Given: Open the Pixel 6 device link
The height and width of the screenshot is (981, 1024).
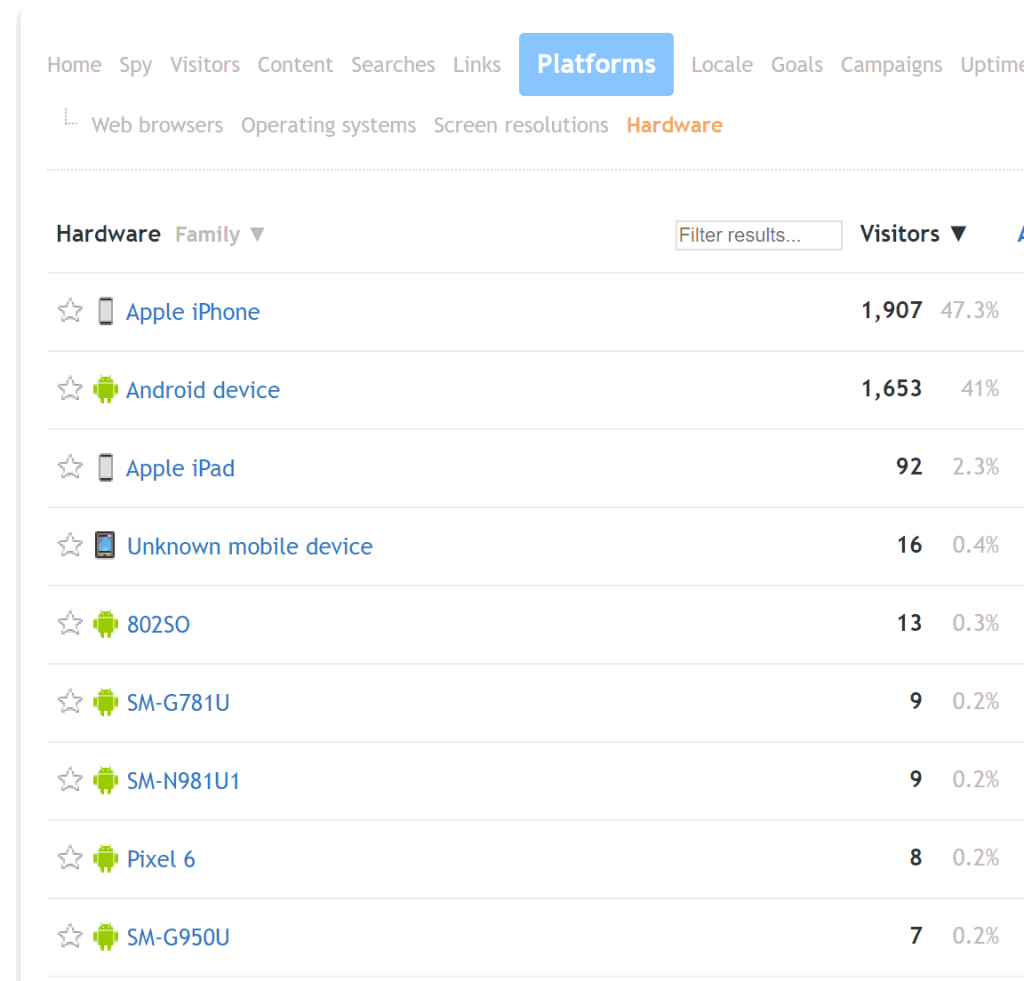Looking at the screenshot, I should (161, 858).
